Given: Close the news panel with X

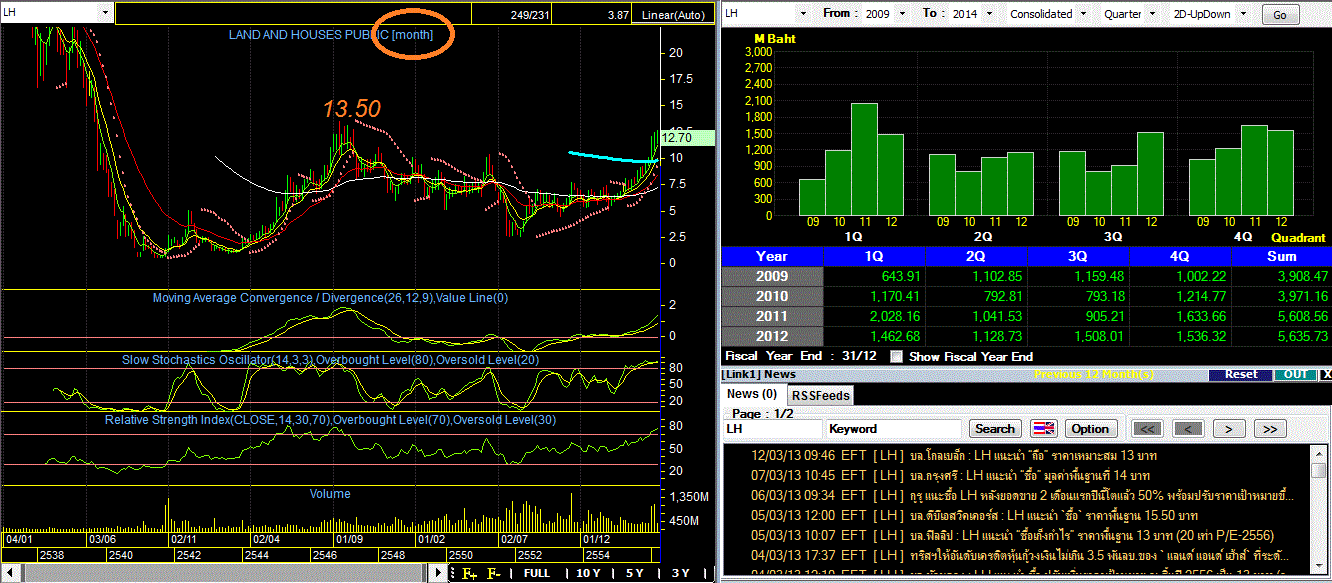Looking at the screenshot, I should point(1325,374).
